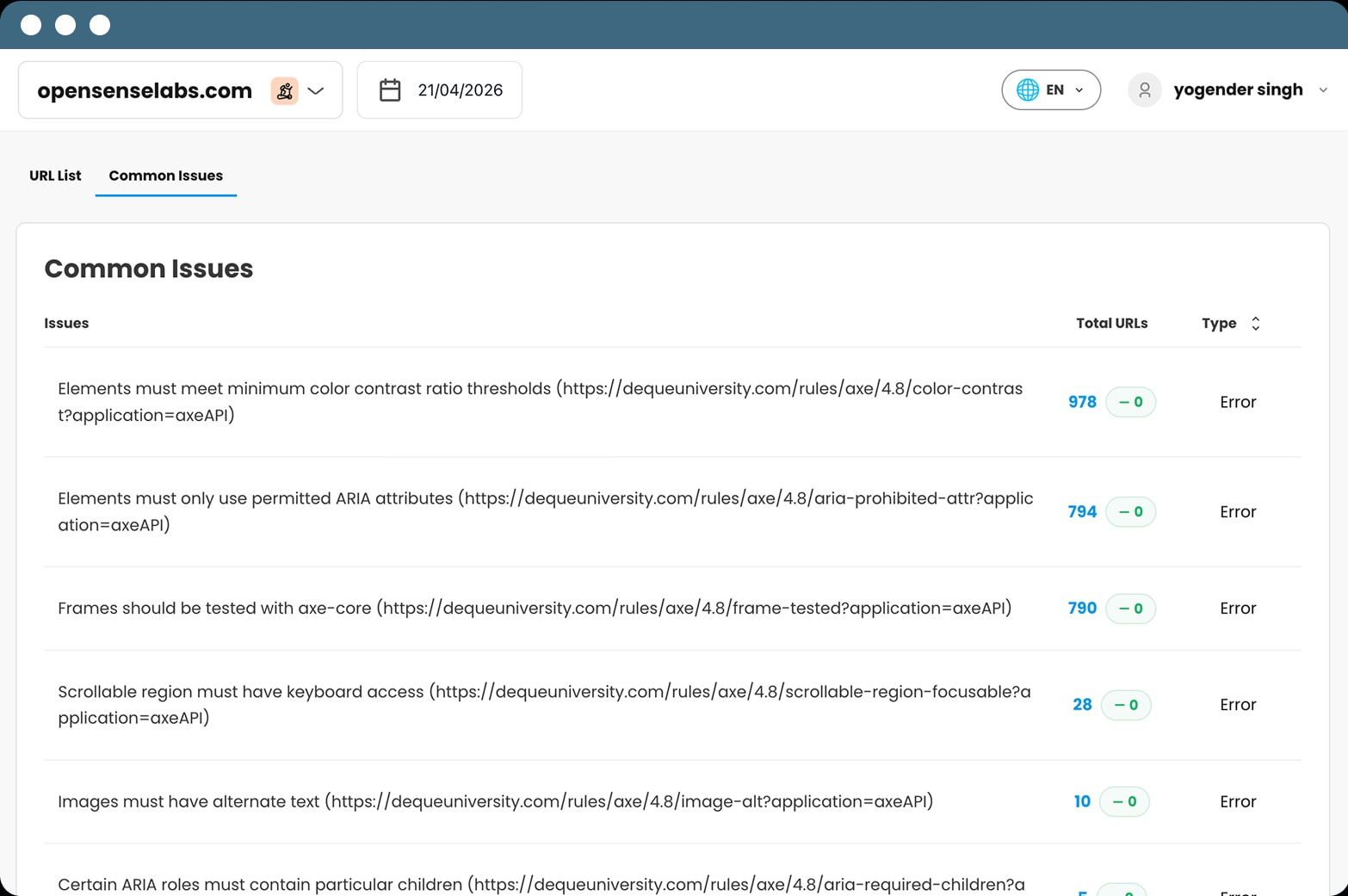Switch to the URL List tab
Image resolution: width=1348 pixels, height=896 pixels.
point(55,176)
